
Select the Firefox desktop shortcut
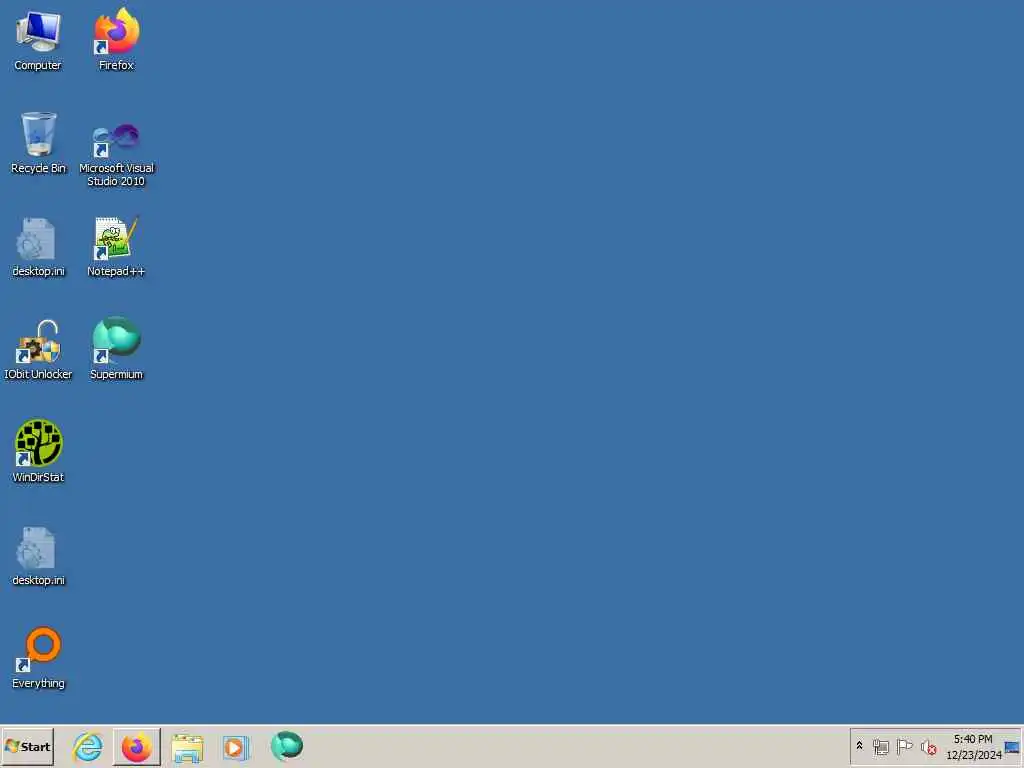pyautogui.click(x=116, y=40)
